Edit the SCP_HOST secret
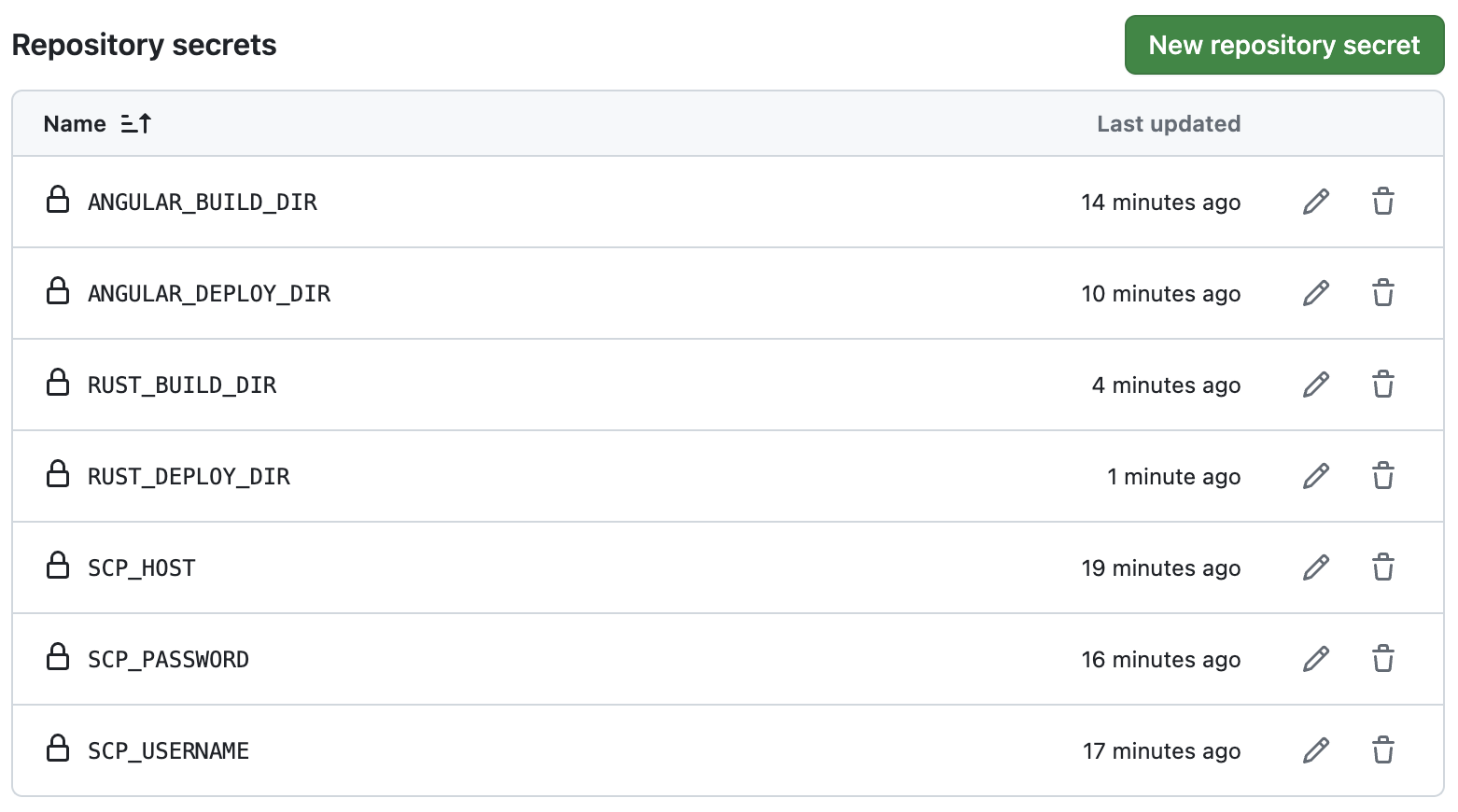This screenshot has width=1458, height=812. [1315, 567]
